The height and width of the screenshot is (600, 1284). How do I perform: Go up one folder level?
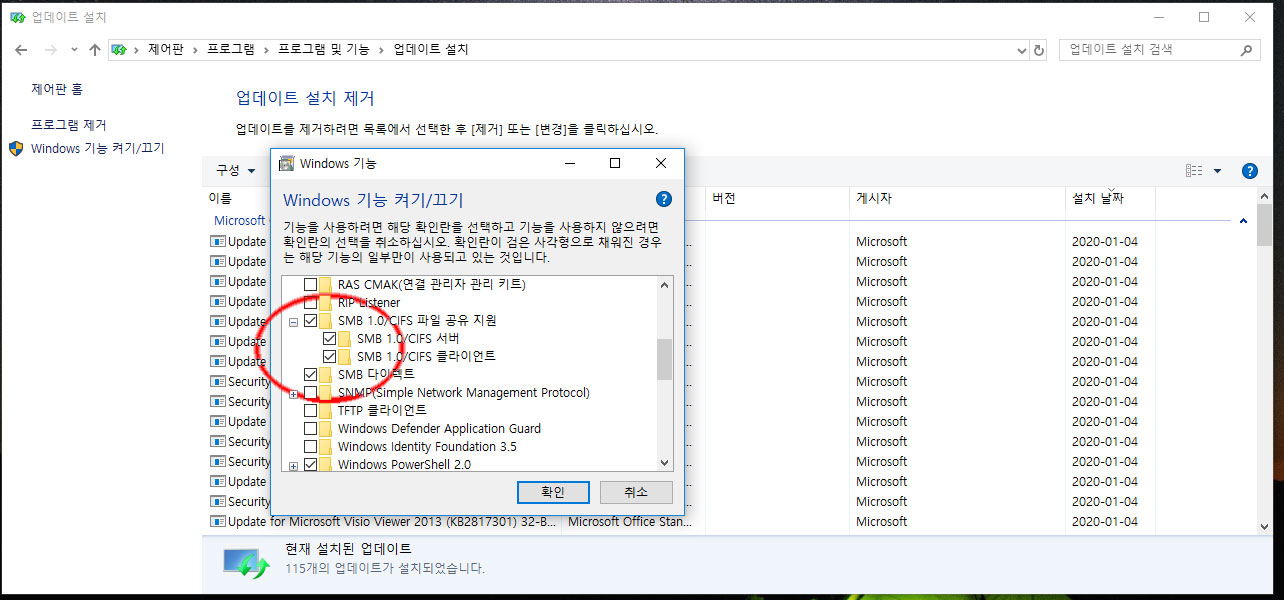pyautogui.click(x=95, y=50)
